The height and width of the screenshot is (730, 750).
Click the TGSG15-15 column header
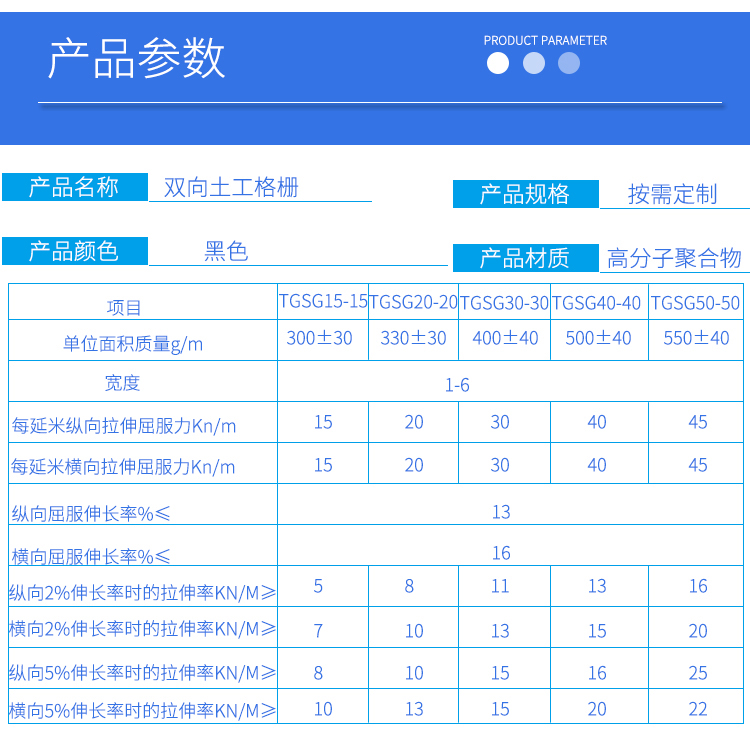click(x=323, y=301)
